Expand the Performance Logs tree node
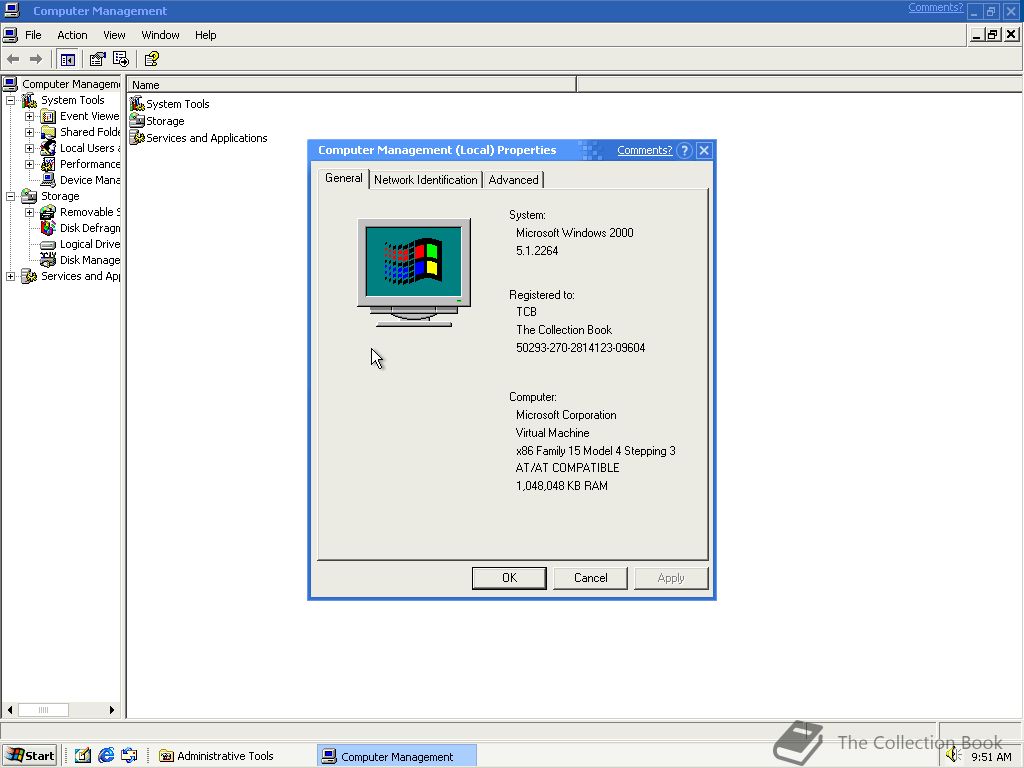 pyautogui.click(x=29, y=165)
